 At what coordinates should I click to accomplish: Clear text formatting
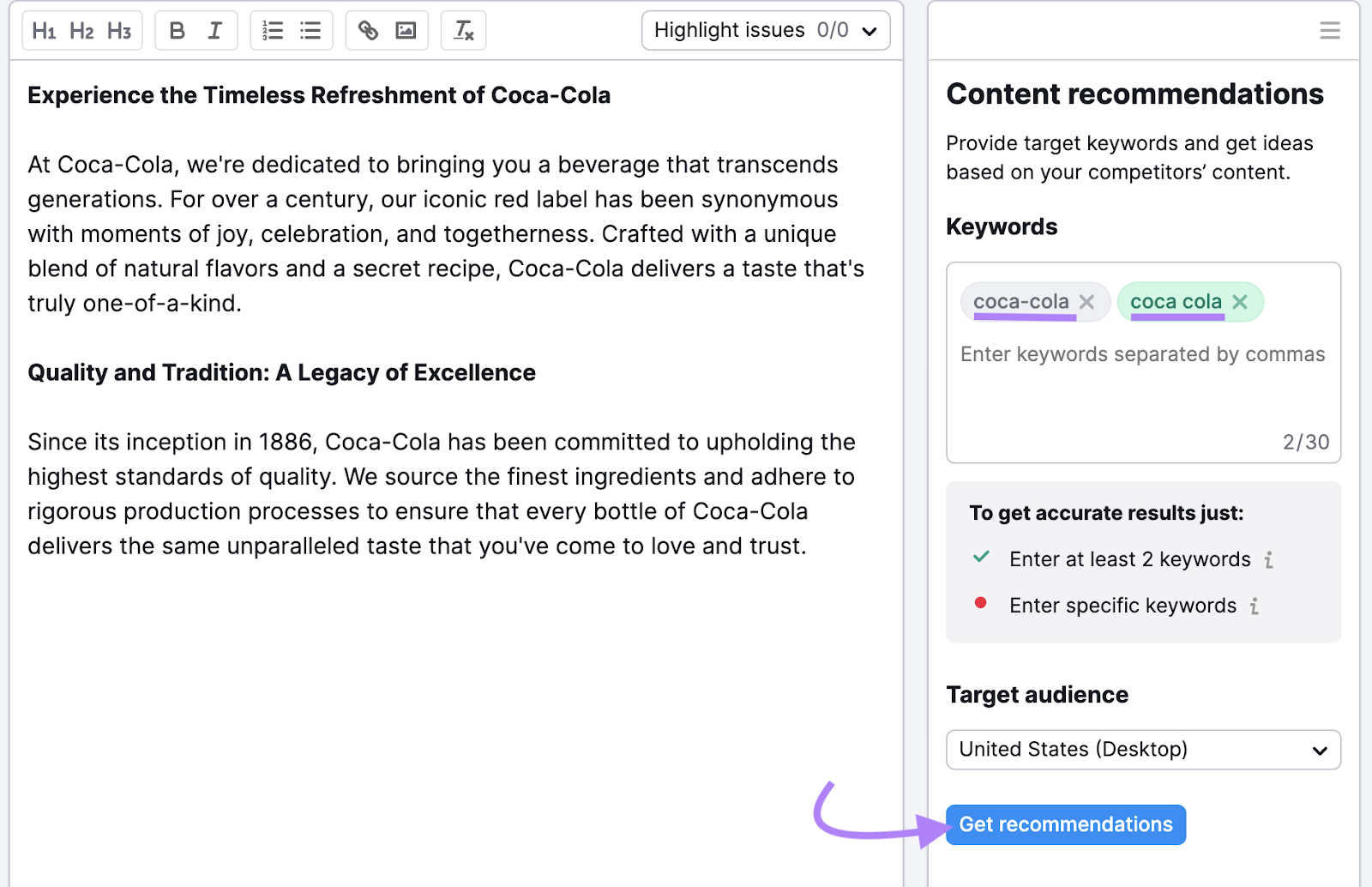tap(463, 31)
